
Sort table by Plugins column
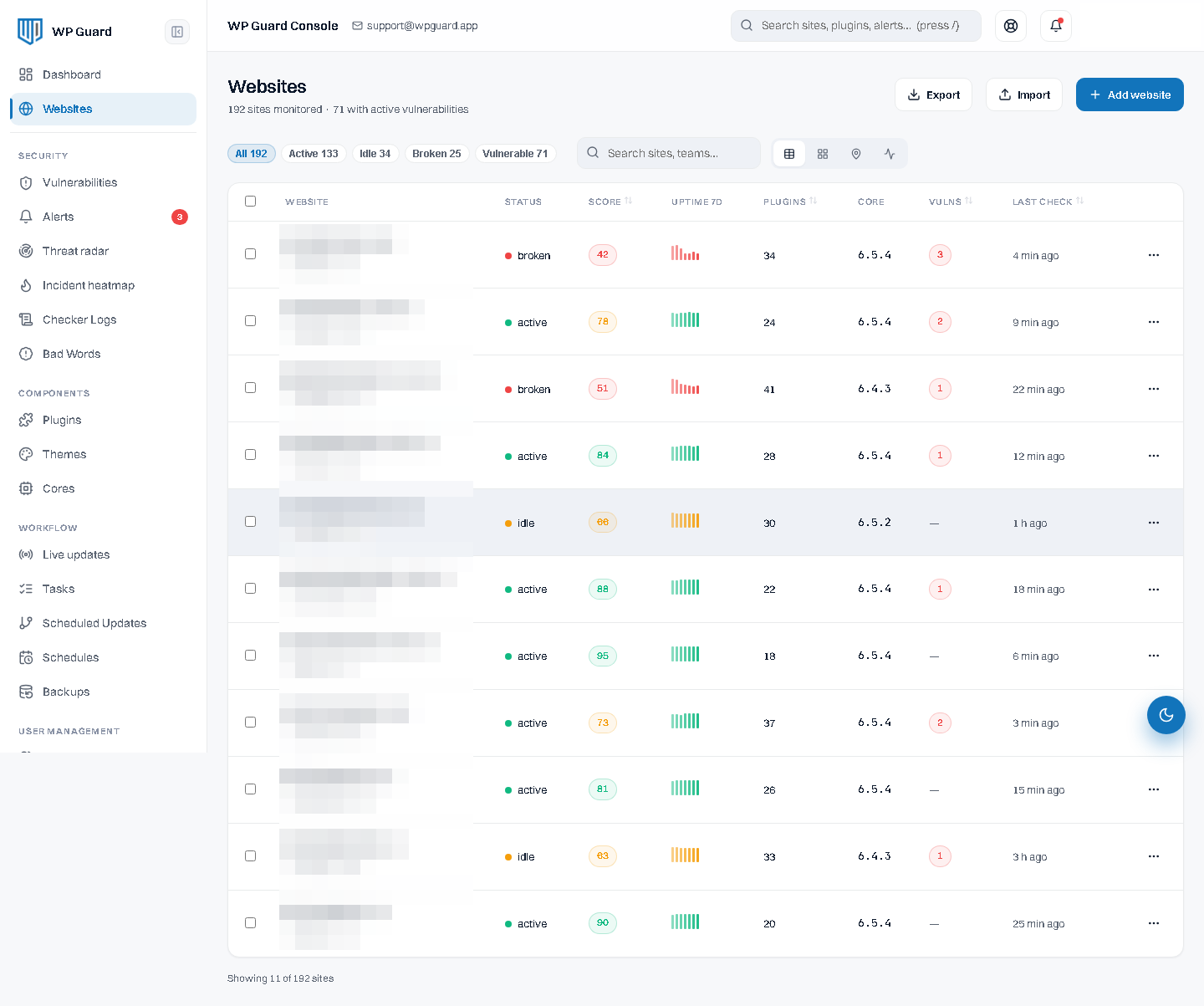point(790,202)
